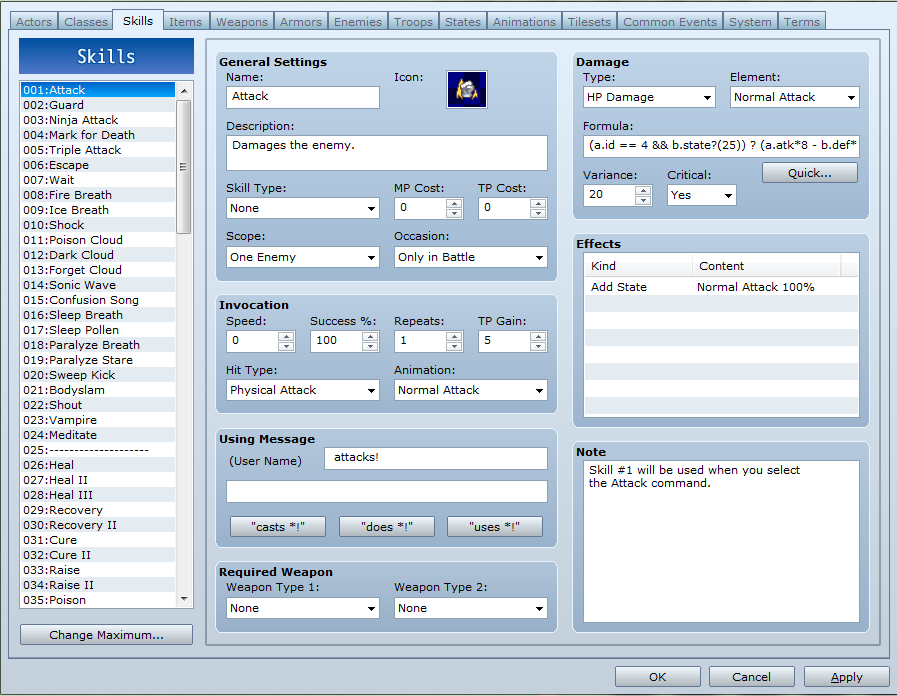Viewport: 897px width, 696px height.
Task: Switch to the Classes tab
Action: coord(86,22)
